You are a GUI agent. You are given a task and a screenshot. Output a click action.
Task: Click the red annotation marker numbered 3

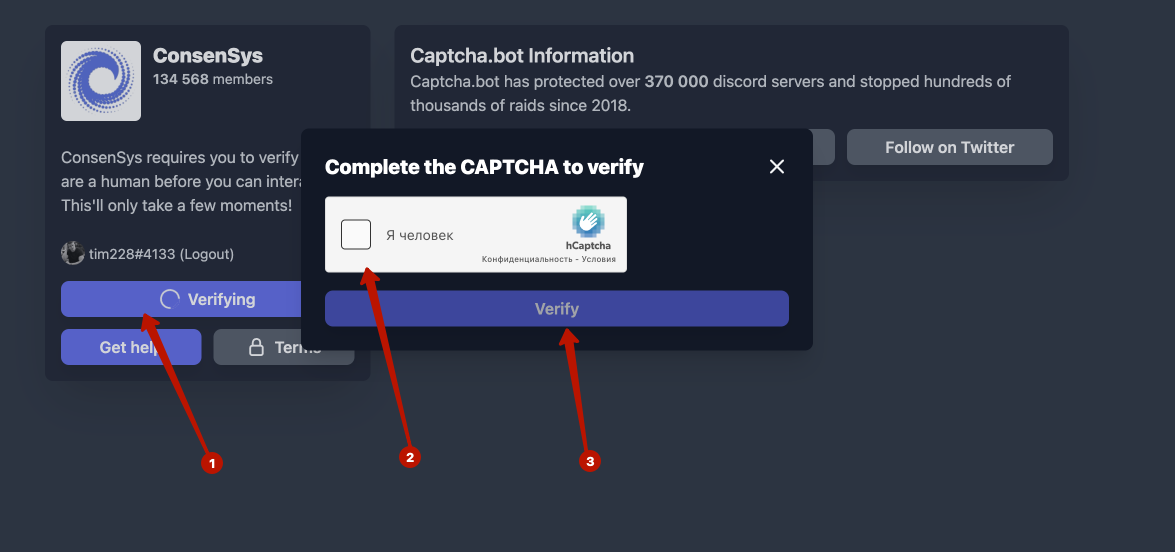(x=590, y=461)
